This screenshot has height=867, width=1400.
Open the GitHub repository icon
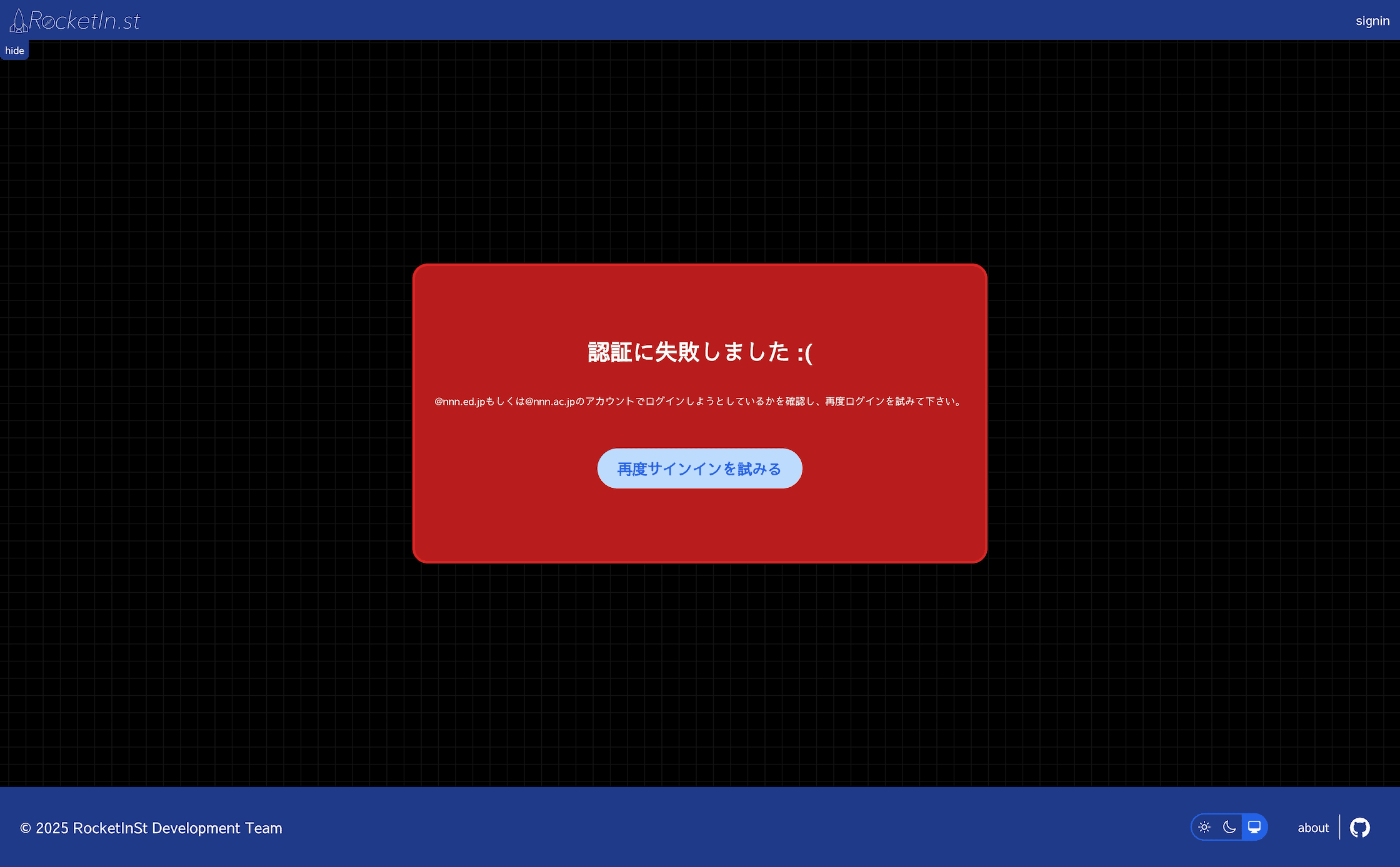1359,828
